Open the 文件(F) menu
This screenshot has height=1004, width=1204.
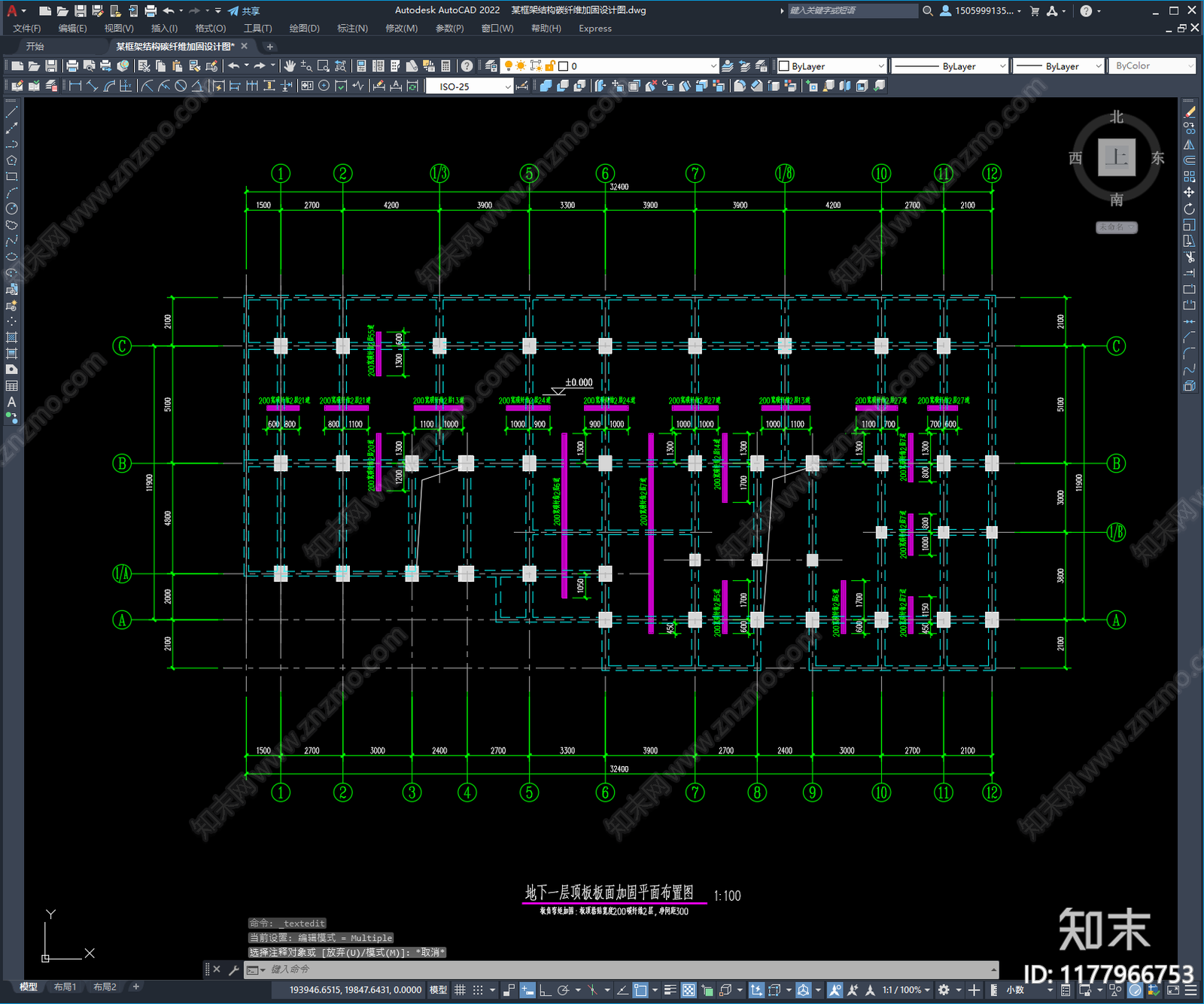pos(27,29)
